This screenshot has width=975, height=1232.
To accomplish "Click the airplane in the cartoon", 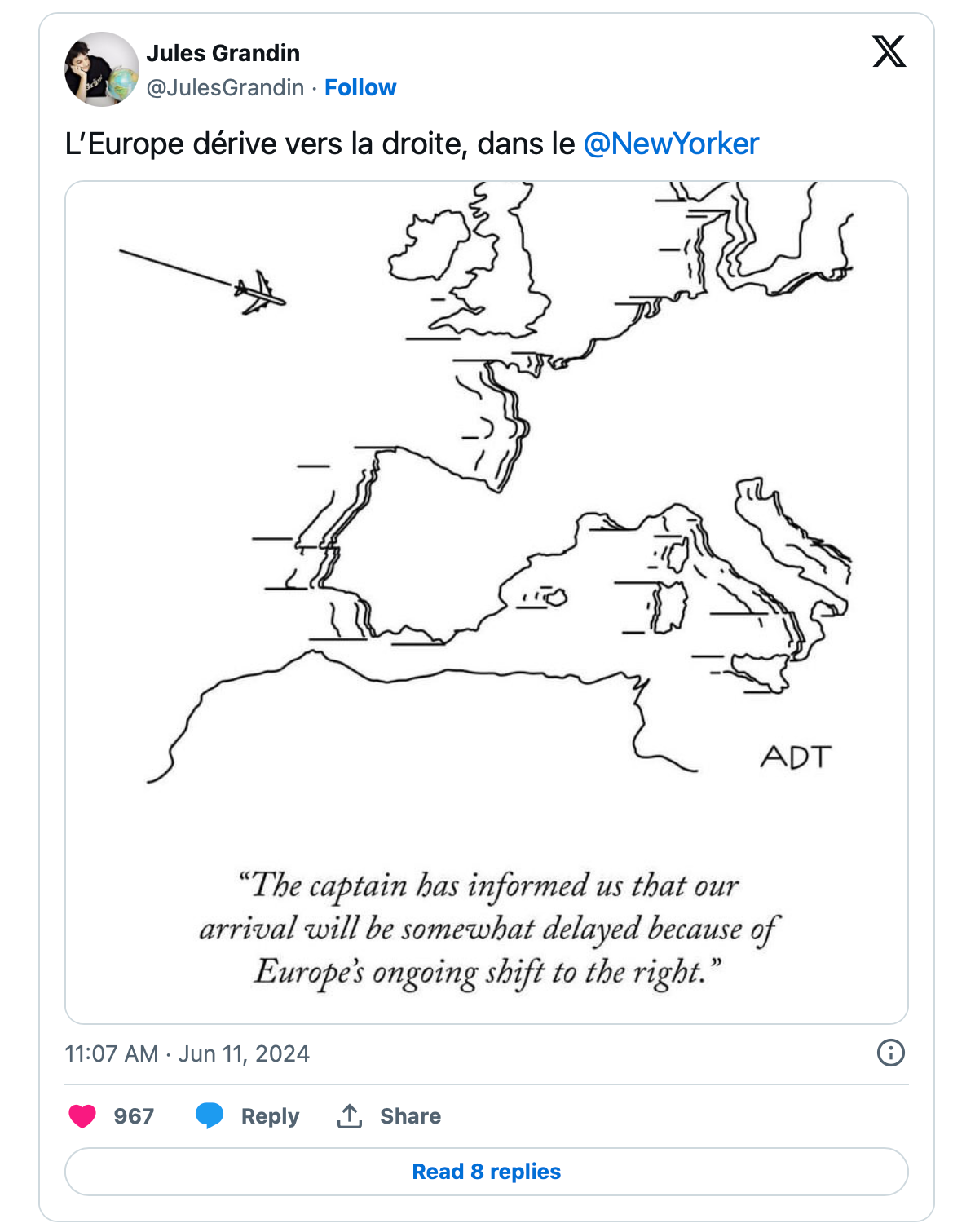I will (x=260, y=292).
